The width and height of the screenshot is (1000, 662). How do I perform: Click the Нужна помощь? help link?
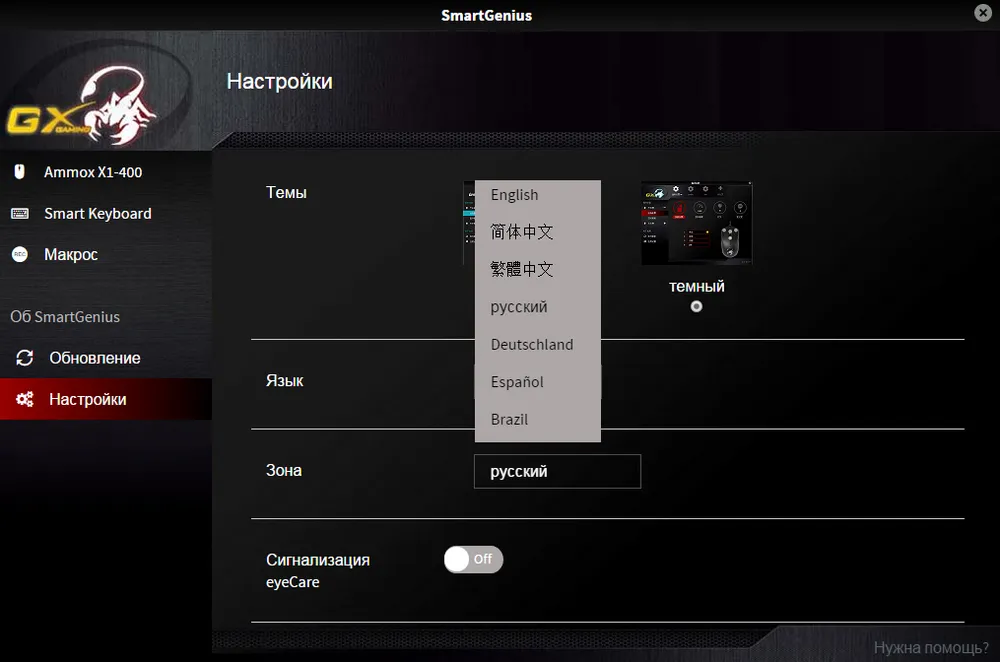point(930,648)
